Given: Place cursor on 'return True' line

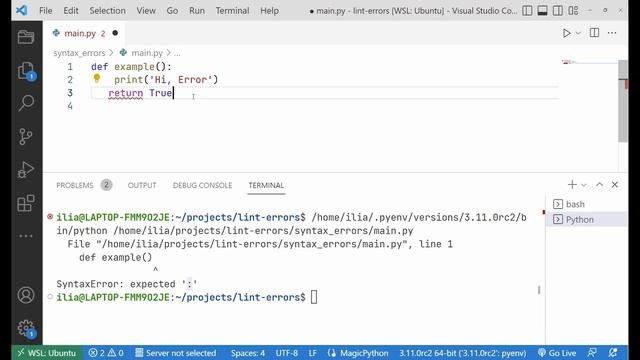Looking at the screenshot, I should coord(140,93).
